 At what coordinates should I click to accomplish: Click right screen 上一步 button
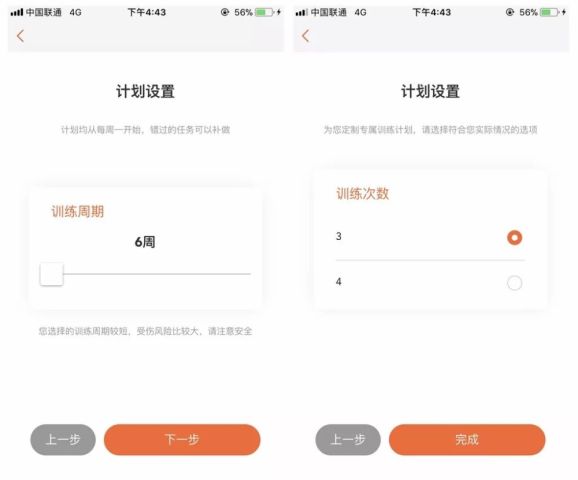(x=348, y=439)
